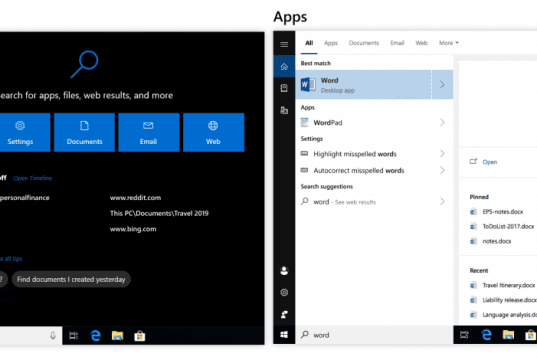
Task: Select the Home icon in search sidebar
Action: (x=284, y=66)
